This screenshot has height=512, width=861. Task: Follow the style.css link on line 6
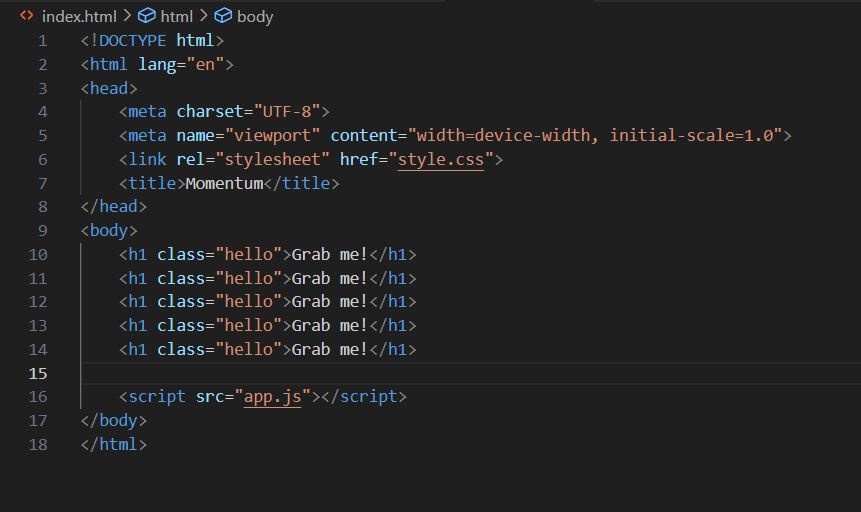coord(441,159)
